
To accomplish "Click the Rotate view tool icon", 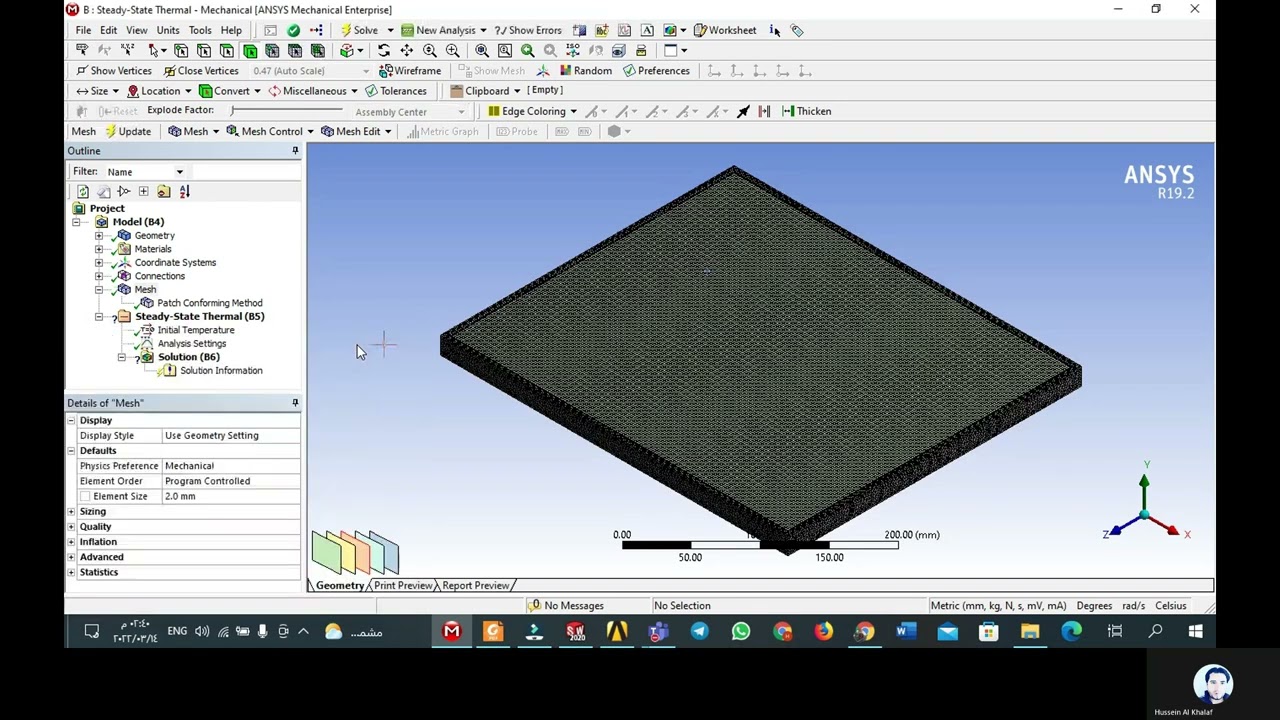I will 384,50.
